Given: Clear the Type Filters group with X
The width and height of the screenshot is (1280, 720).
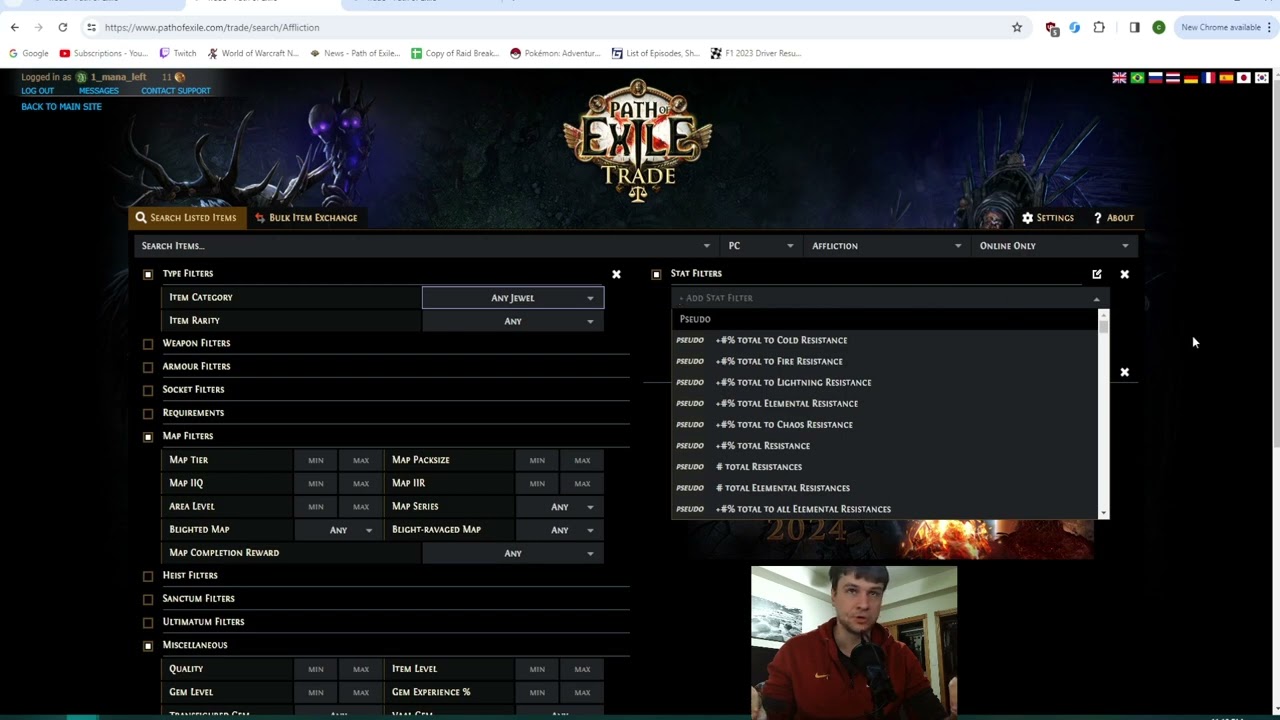Looking at the screenshot, I should pos(616,274).
